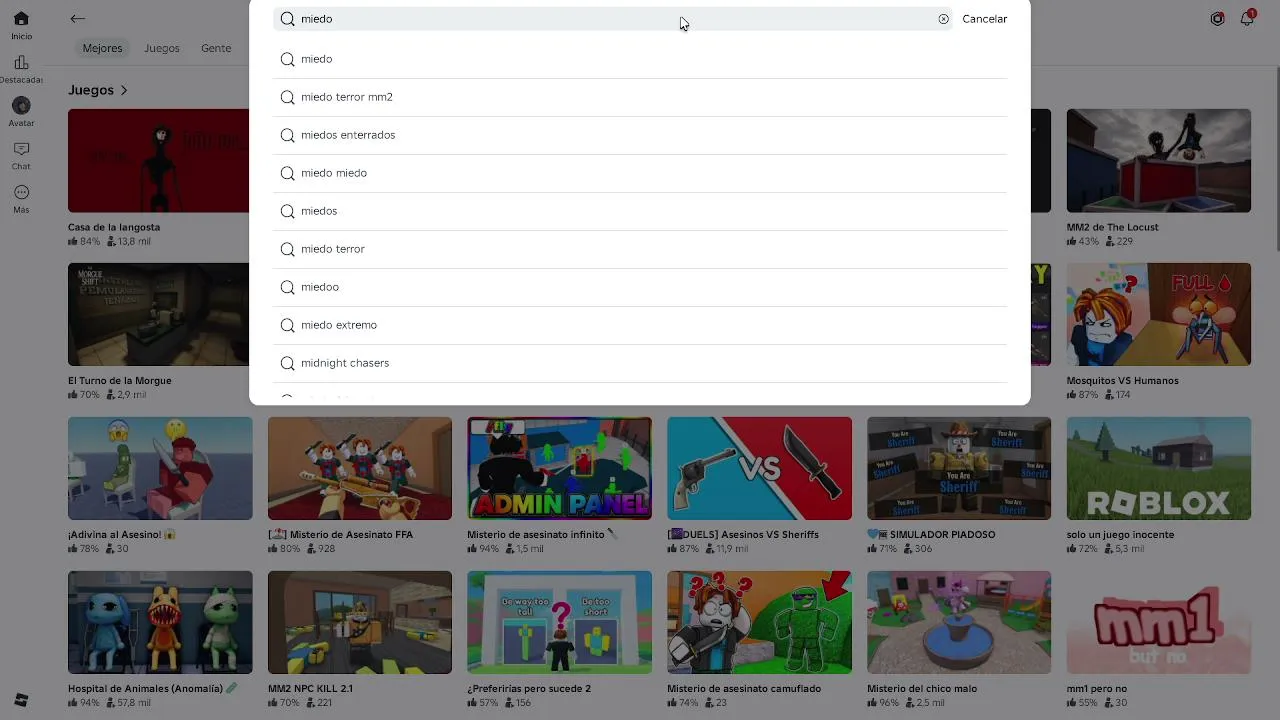Click inside the search field containing 'miedo'
This screenshot has width=1280, height=720.
(x=612, y=19)
